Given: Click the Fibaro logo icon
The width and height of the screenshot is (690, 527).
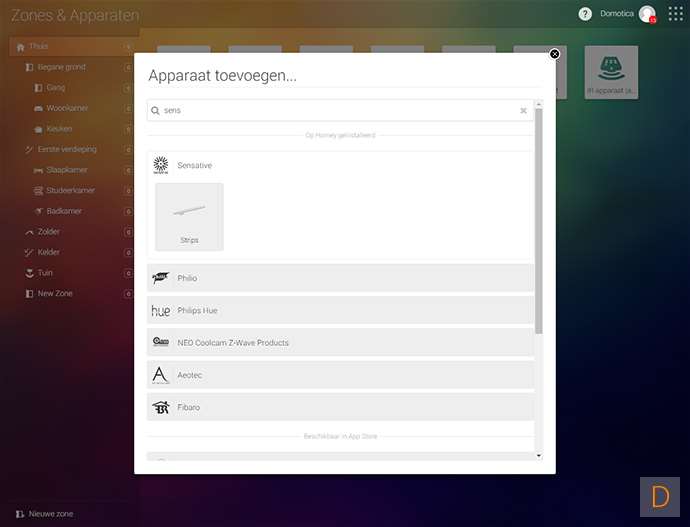Looking at the screenshot, I should coord(161,407).
